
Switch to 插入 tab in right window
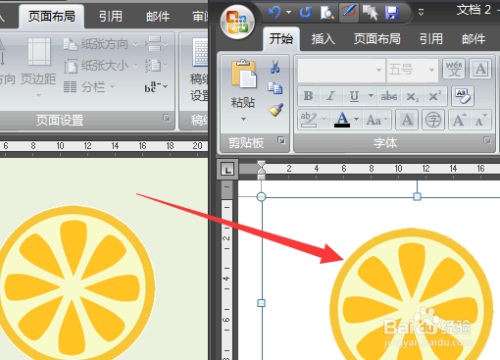coord(323,39)
